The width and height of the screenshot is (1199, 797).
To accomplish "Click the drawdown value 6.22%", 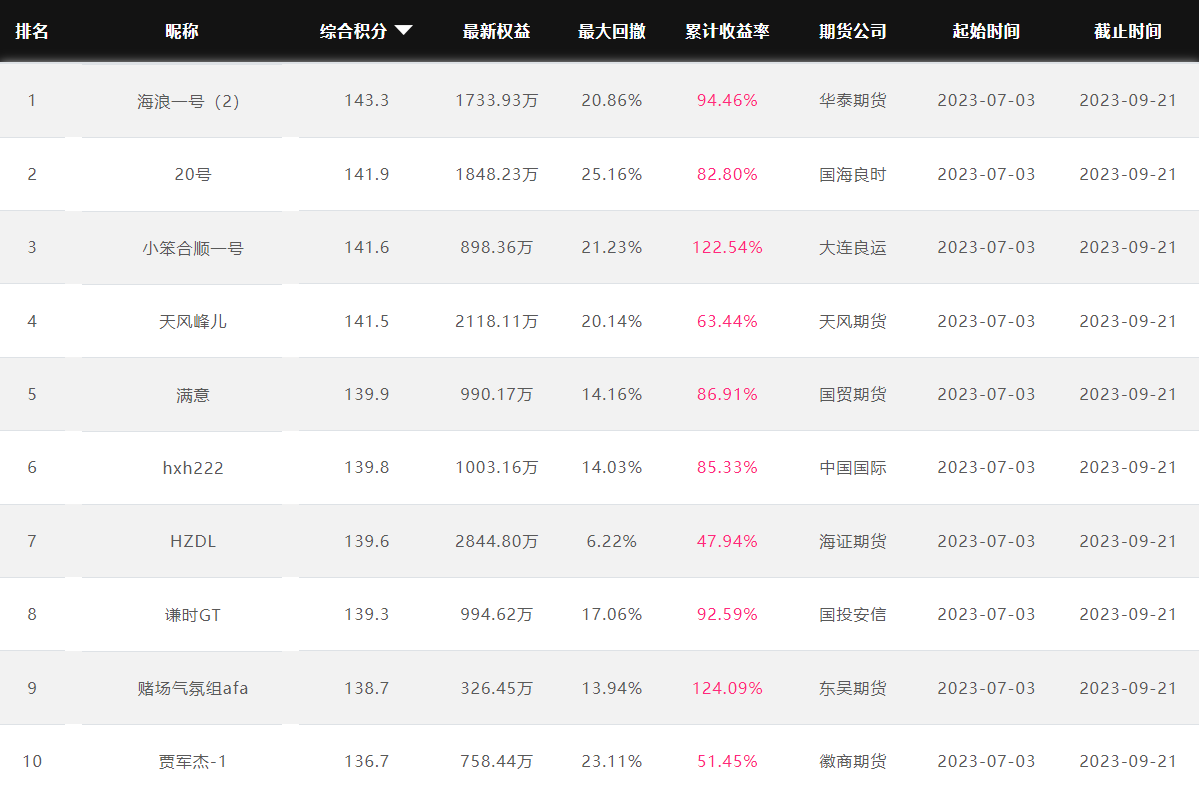I will [x=612, y=542].
